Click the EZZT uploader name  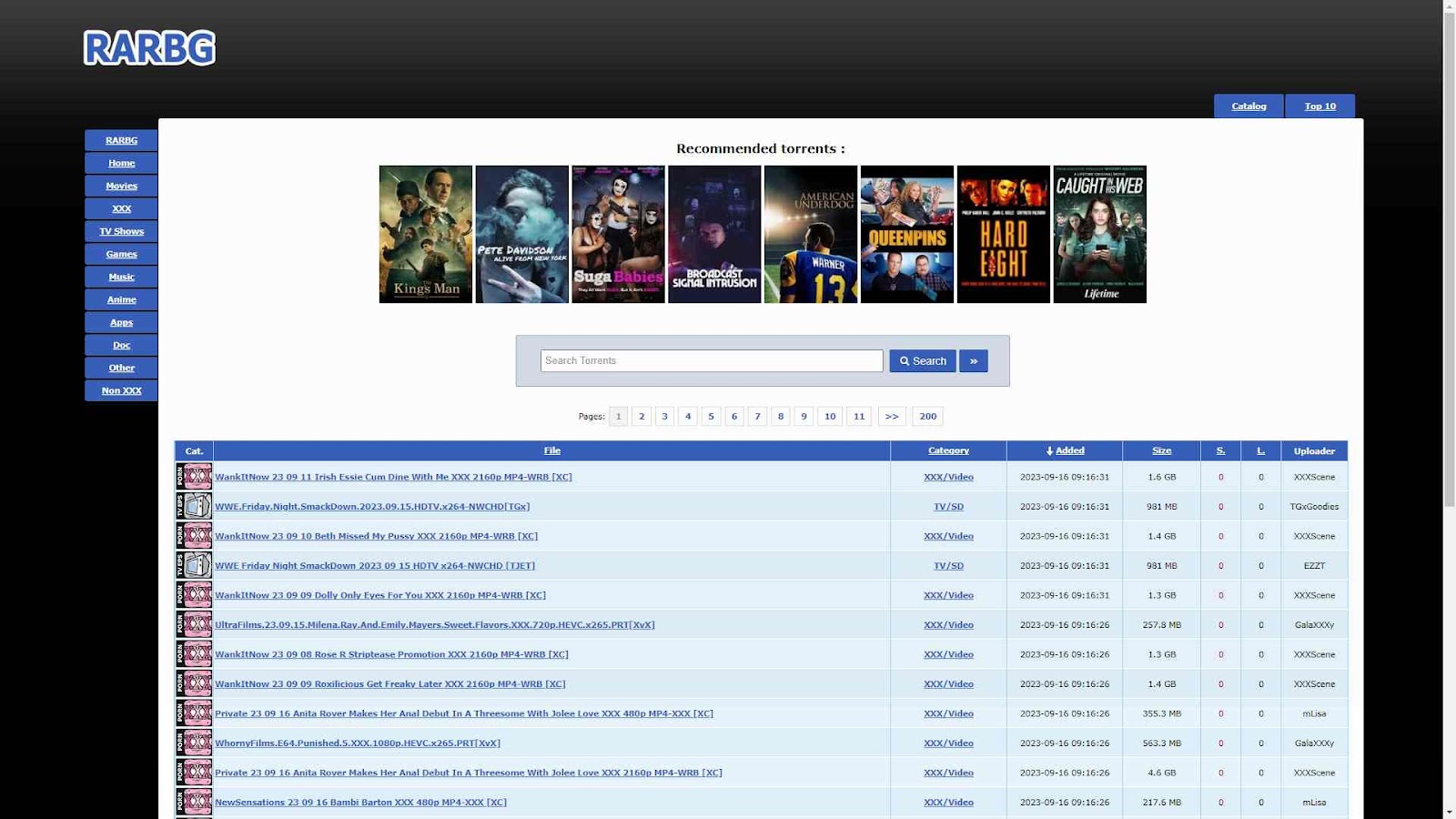(1314, 566)
